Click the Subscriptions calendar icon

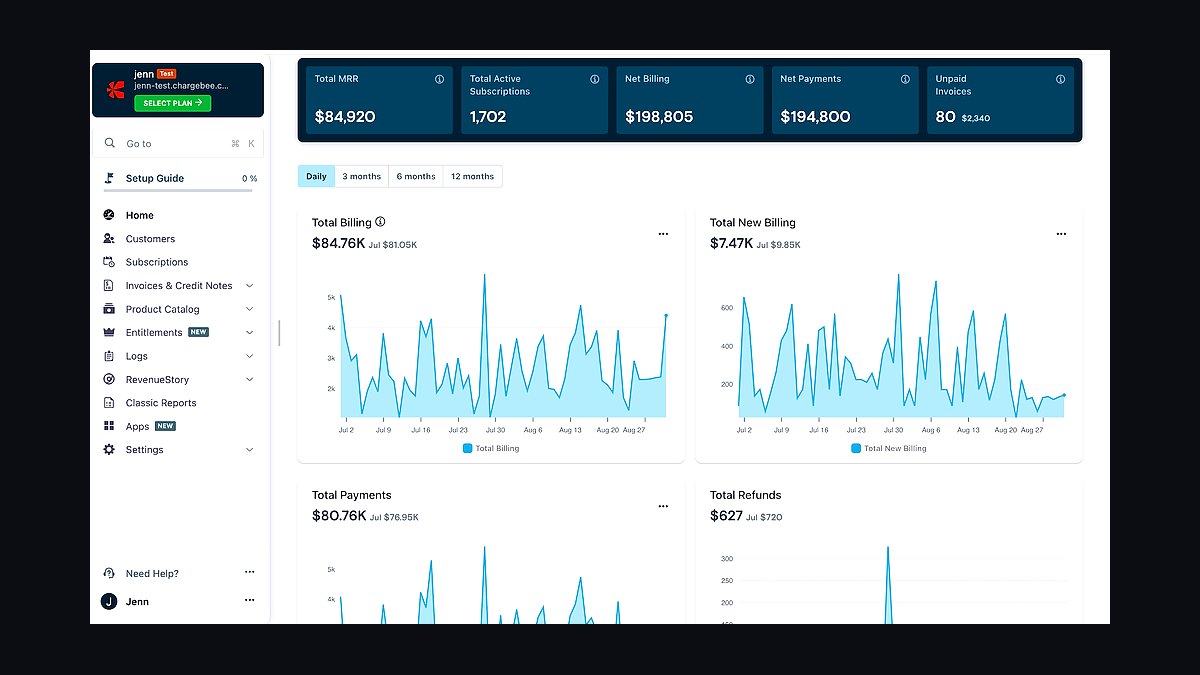click(109, 262)
